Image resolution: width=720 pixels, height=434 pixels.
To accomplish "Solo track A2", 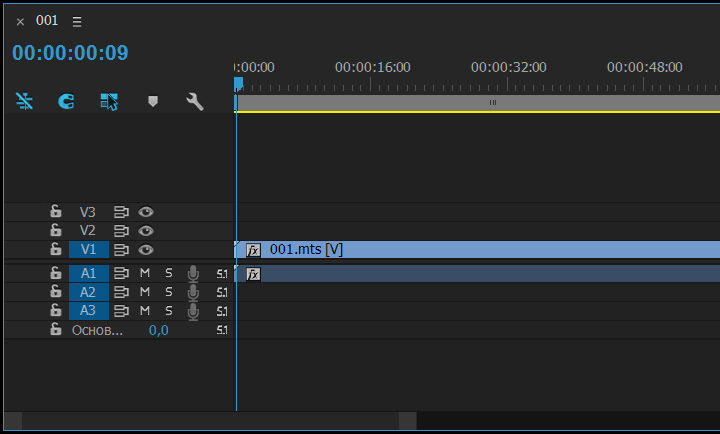I will (x=169, y=292).
